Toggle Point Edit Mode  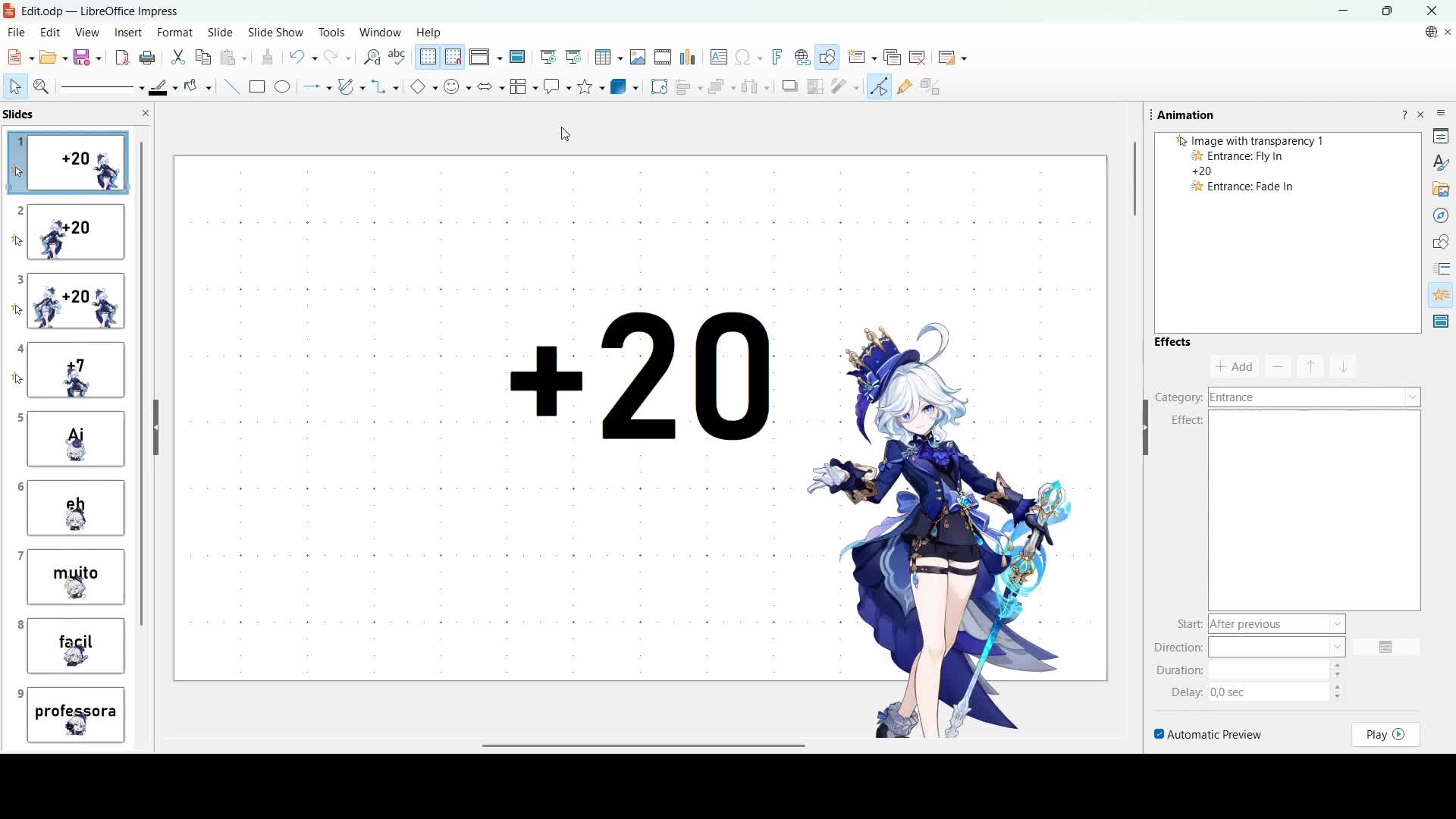(880, 88)
